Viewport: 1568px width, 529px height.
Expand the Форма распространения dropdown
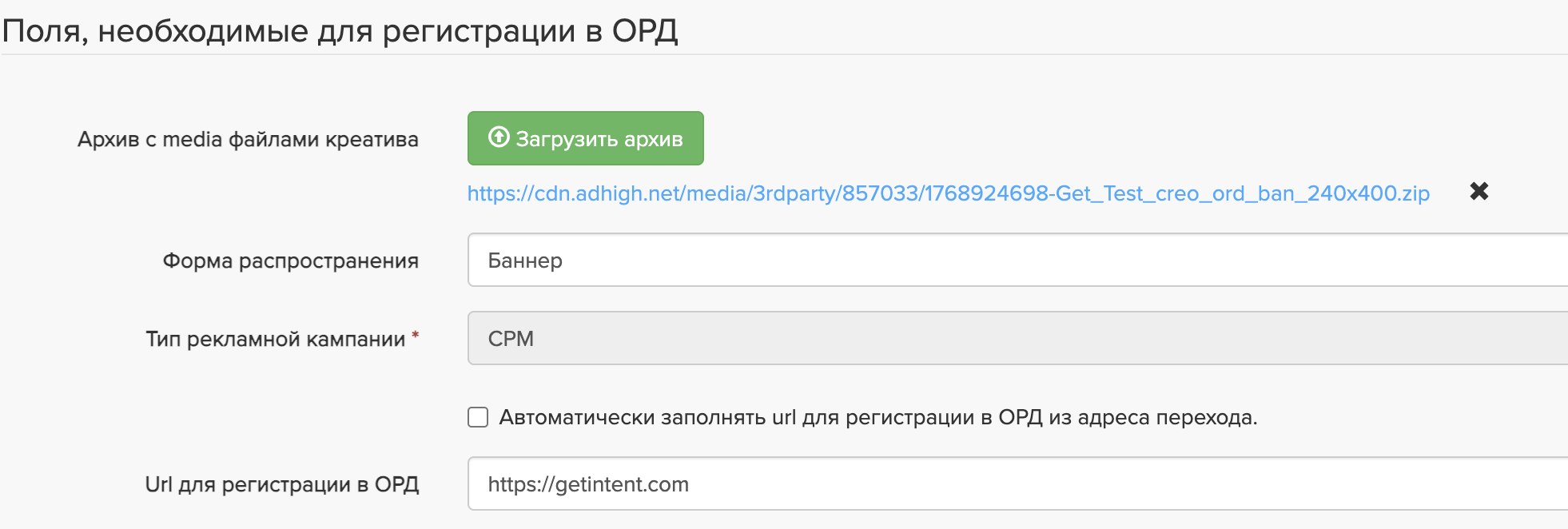[x=1015, y=261]
